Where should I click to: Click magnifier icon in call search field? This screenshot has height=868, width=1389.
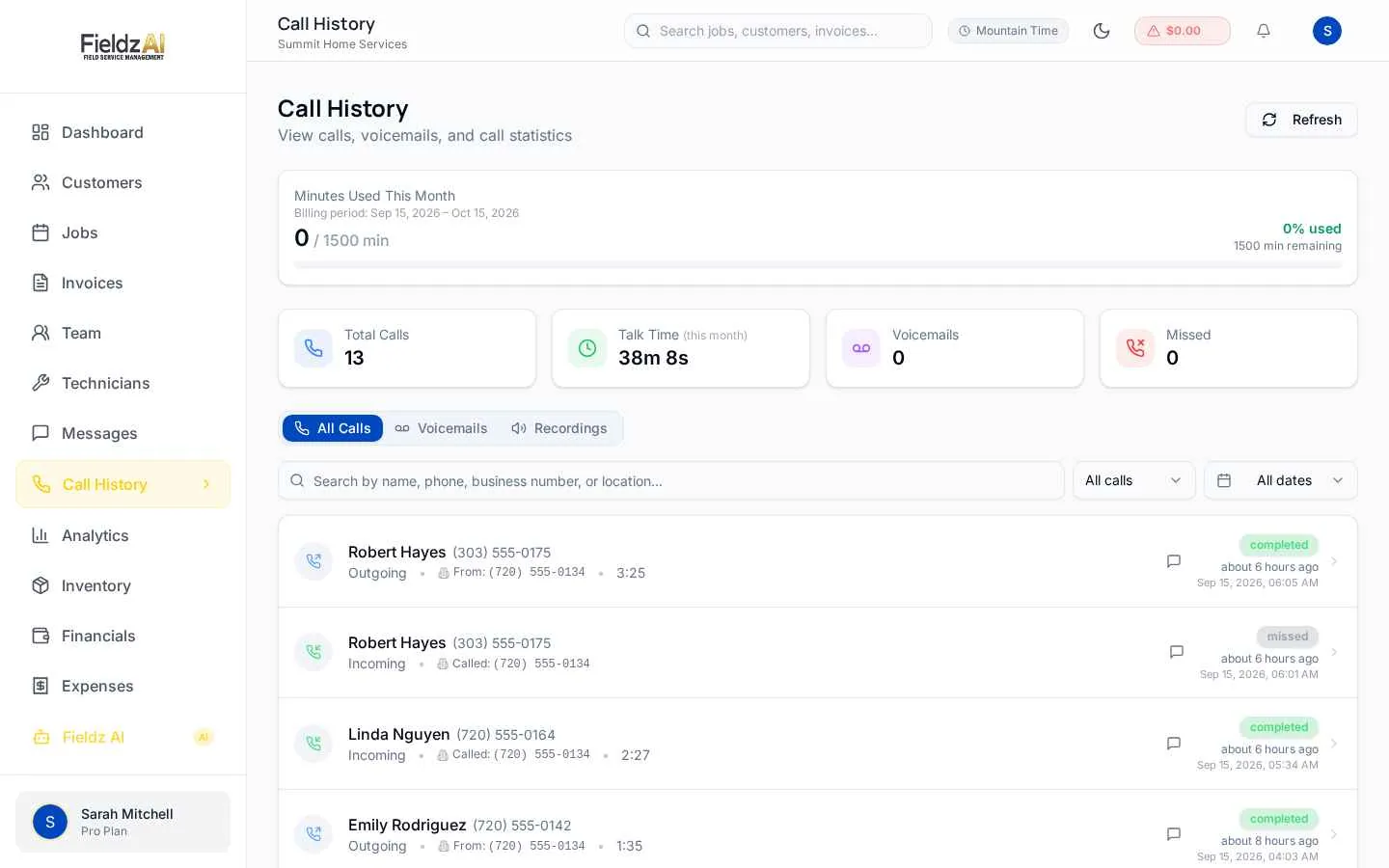(x=297, y=480)
